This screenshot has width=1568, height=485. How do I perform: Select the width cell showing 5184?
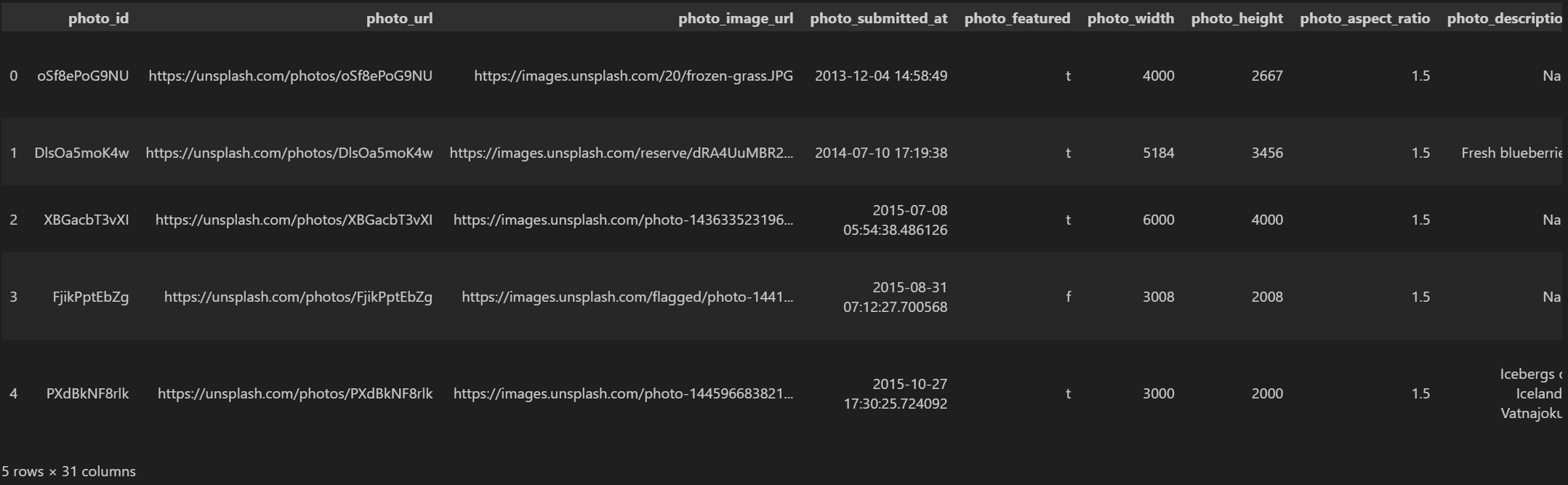point(1158,153)
